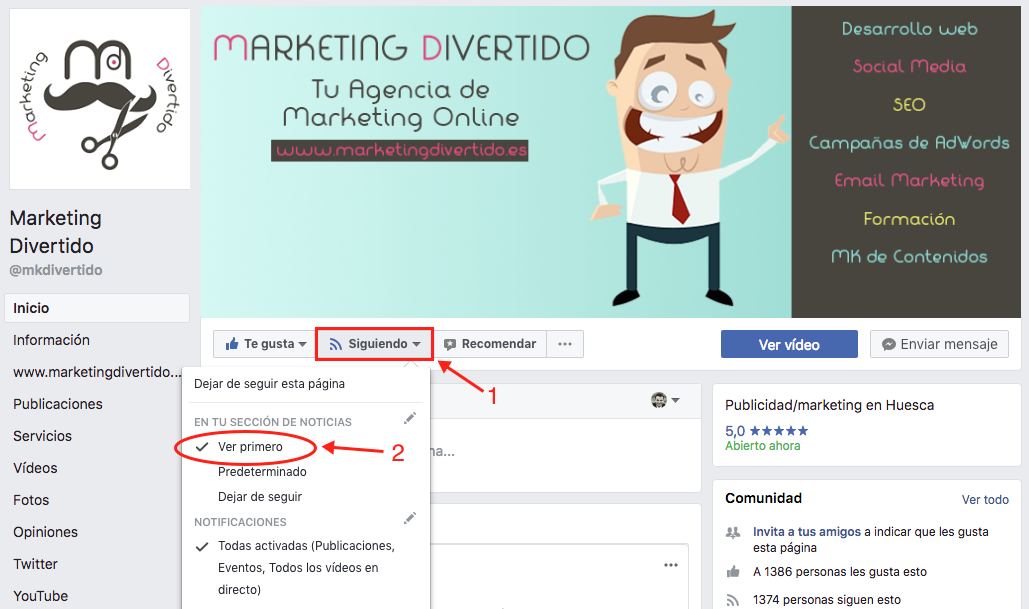
Task: Choose Dejar de seguir esta página
Action: (x=269, y=383)
